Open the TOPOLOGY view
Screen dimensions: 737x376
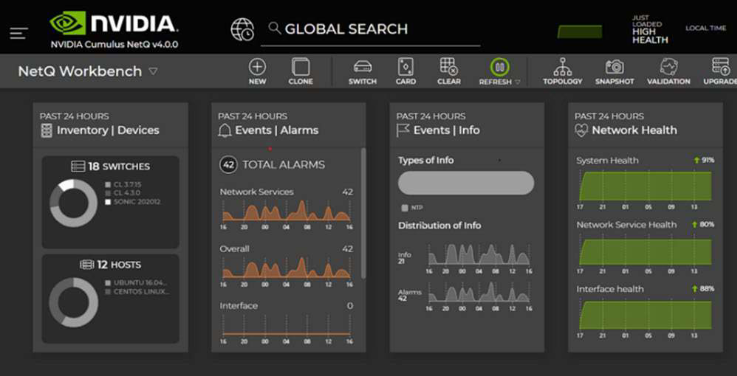pyautogui.click(x=563, y=71)
